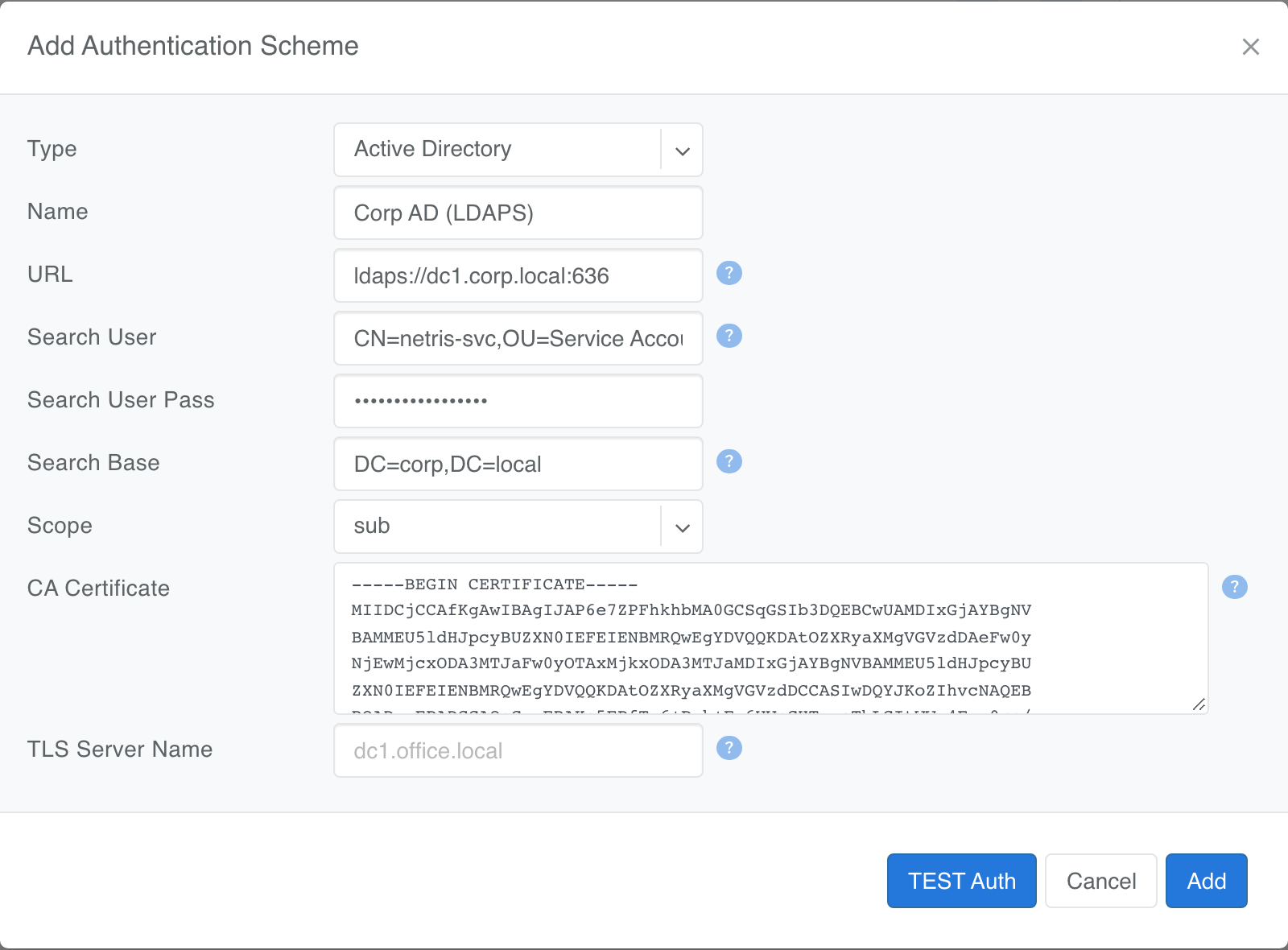
Task: Select the Search User input field
Action: tap(518, 338)
